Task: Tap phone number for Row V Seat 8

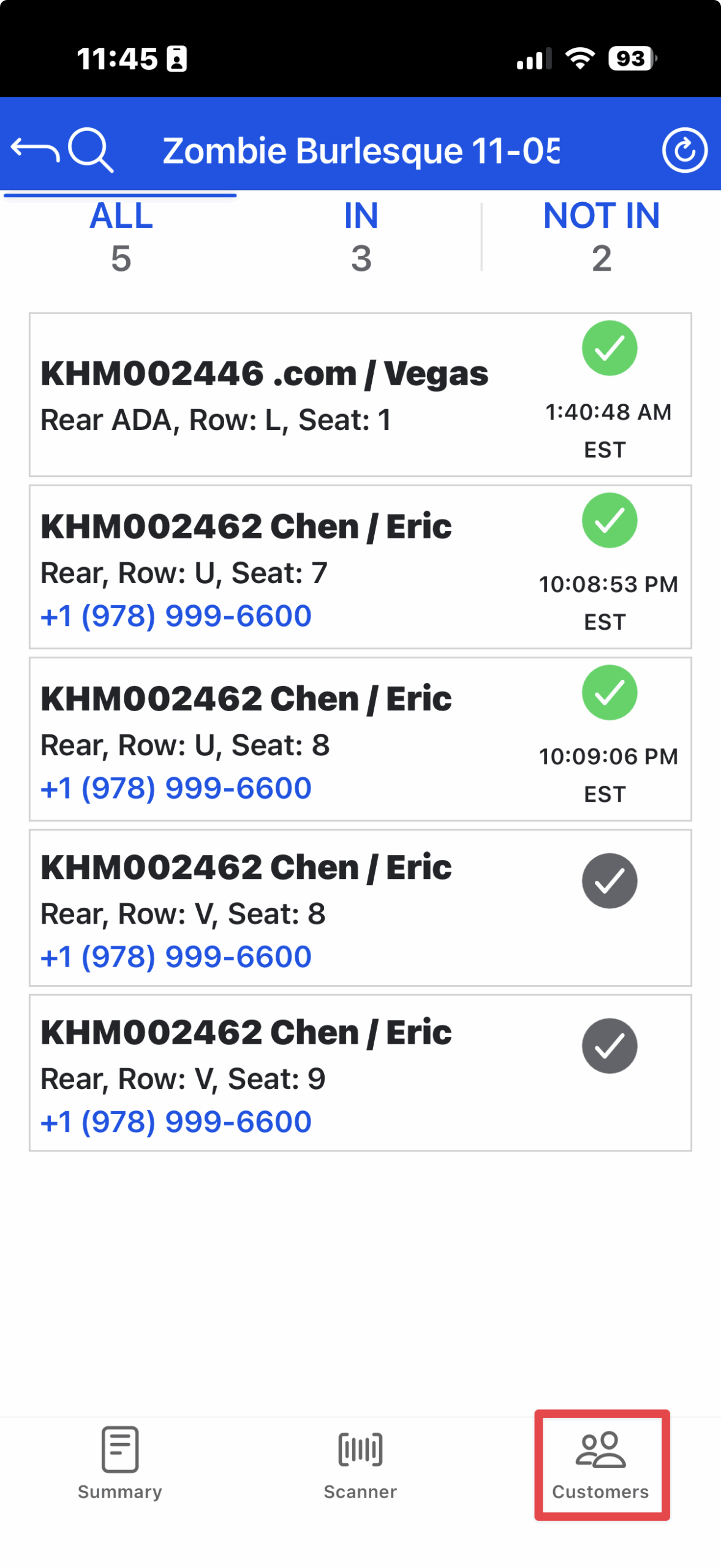Action: pyautogui.click(x=176, y=956)
